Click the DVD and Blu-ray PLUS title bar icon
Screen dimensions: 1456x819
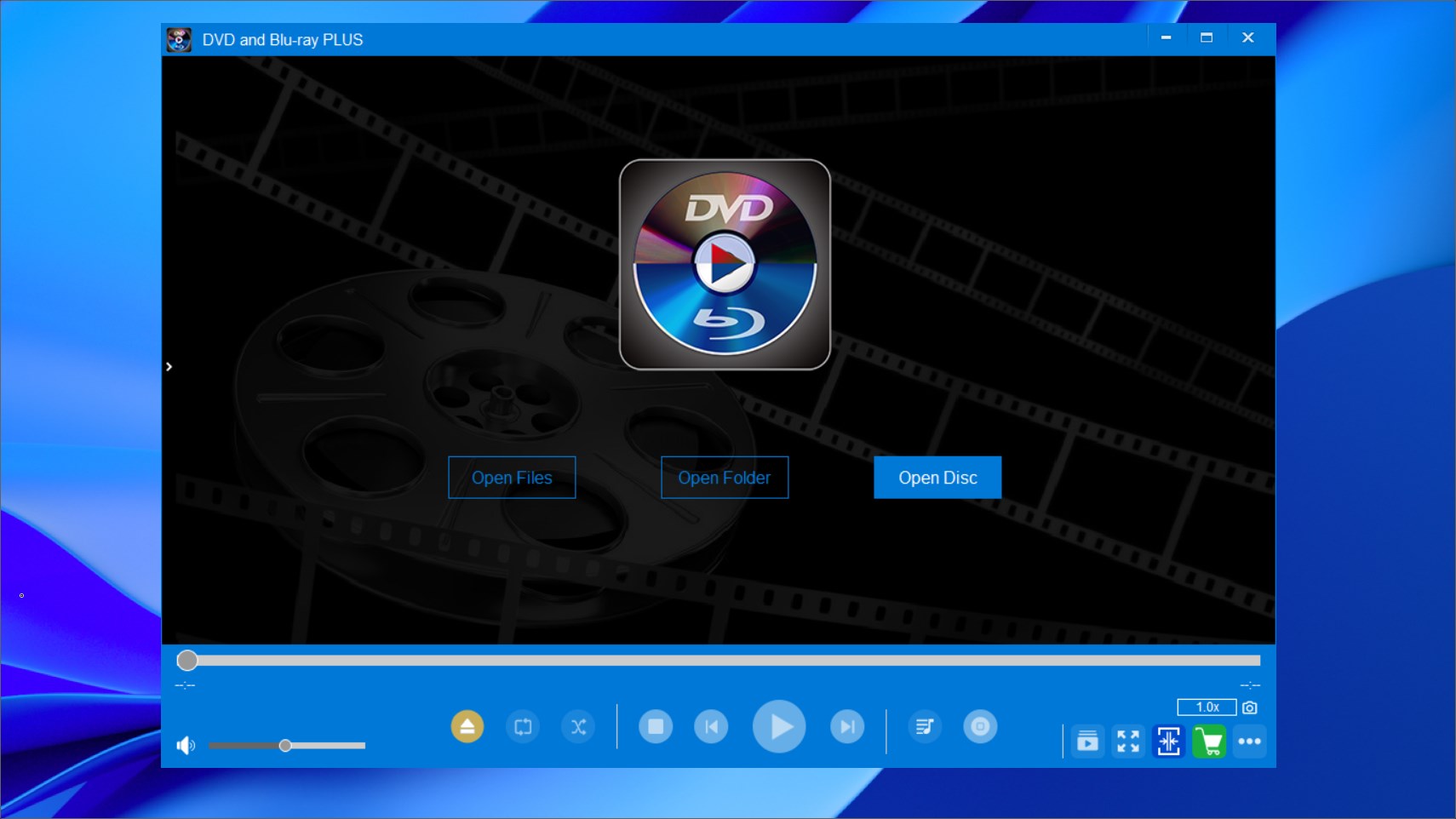[x=180, y=39]
